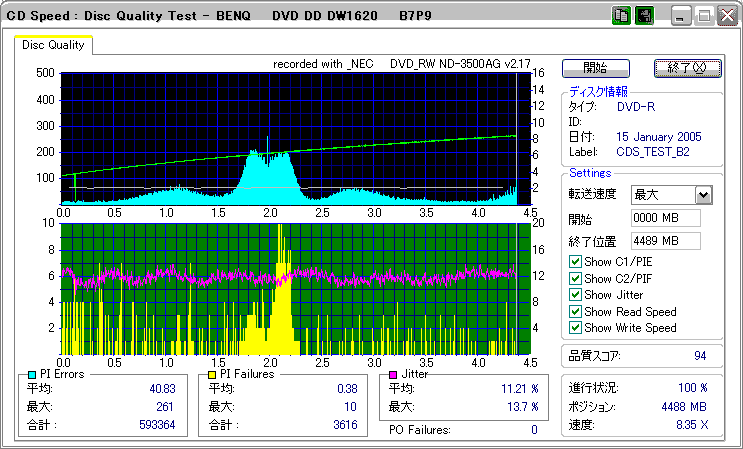Click the cyan PI Errors color swatch
The width and height of the screenshot is (743, 449).
[33, 374]
